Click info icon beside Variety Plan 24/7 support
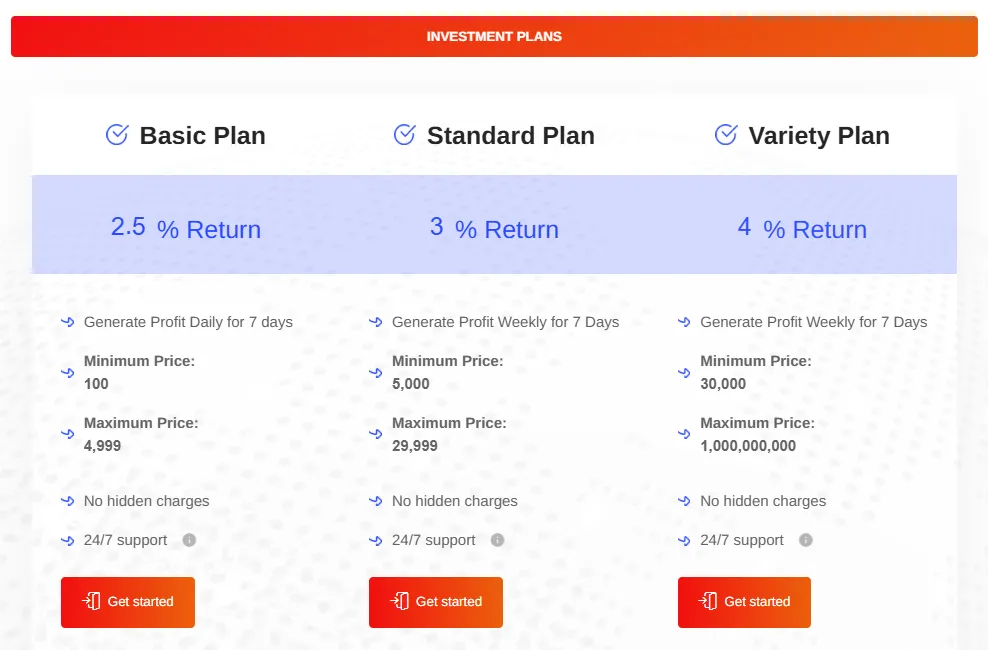988x650 pixels. click(806, 540)
